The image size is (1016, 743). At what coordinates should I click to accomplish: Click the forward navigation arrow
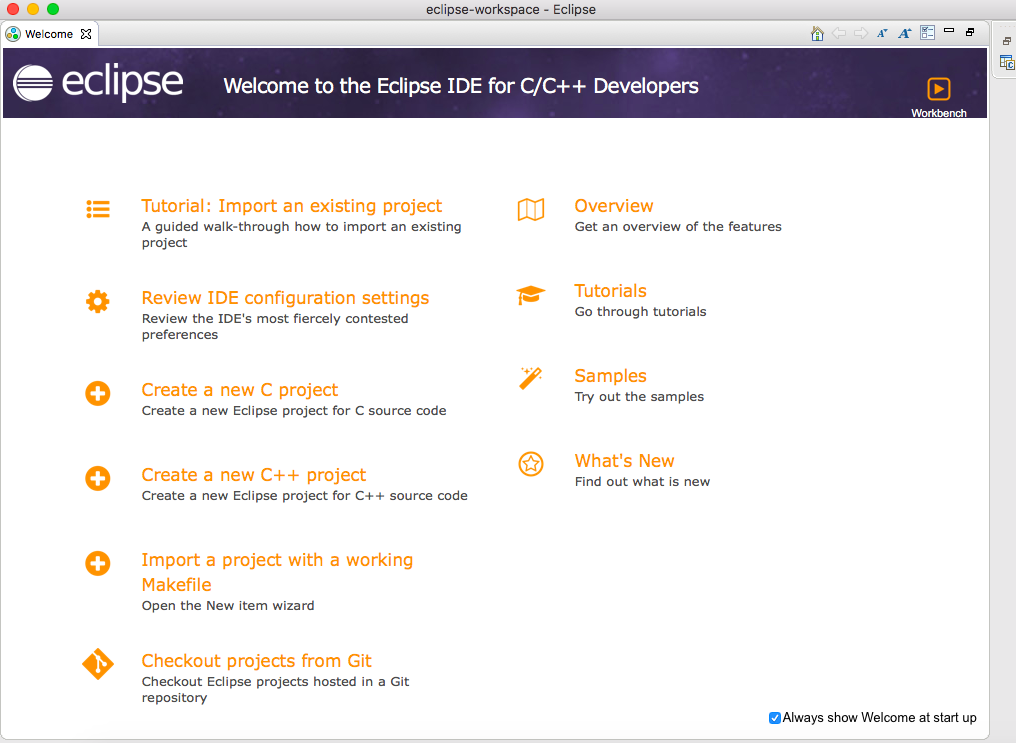coord(861,33)
